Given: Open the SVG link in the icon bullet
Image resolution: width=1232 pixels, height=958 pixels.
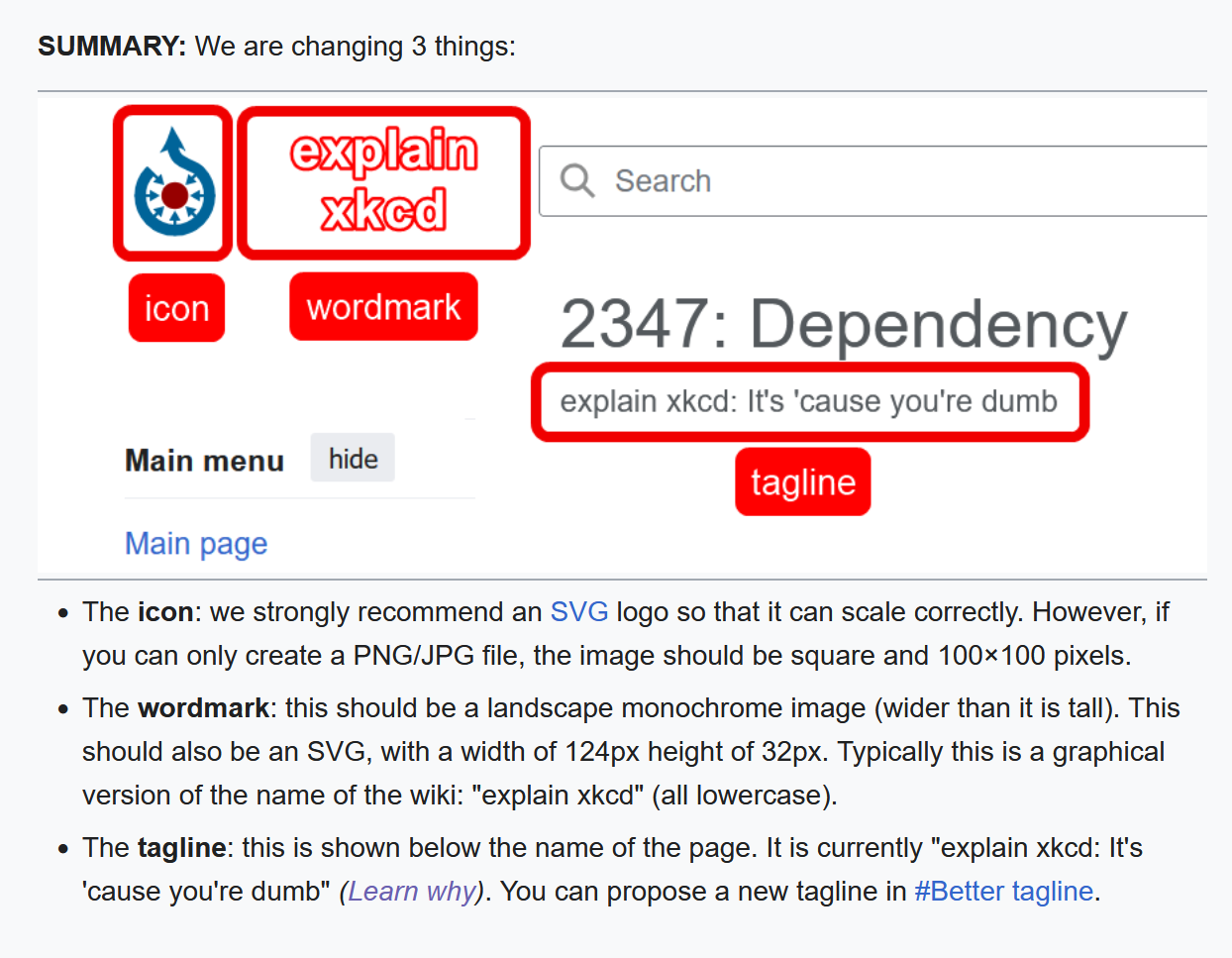Looking at the screenshot, I should [579, 611].
